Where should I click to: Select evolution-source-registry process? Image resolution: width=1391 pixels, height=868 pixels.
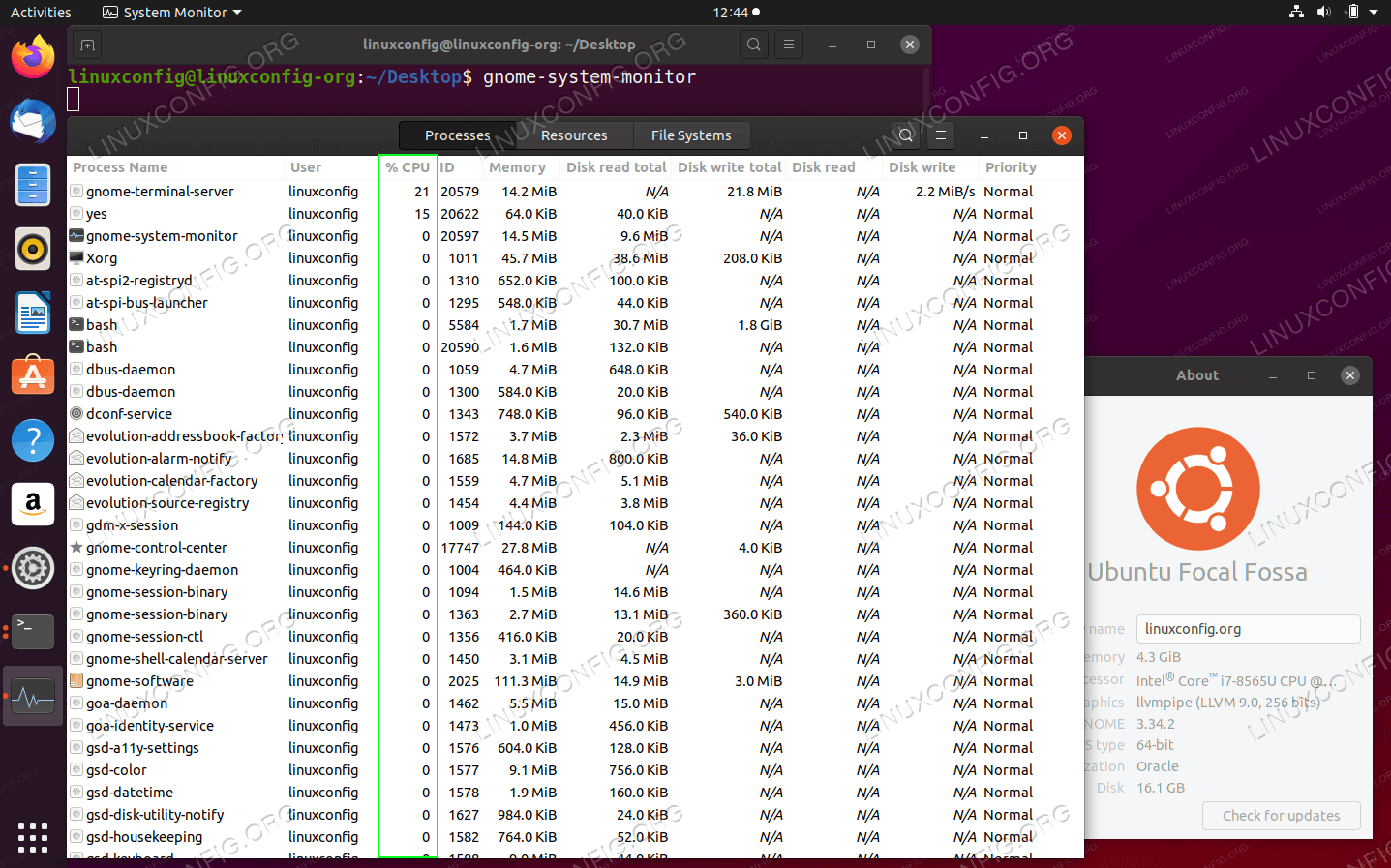[x=575, y=503]
